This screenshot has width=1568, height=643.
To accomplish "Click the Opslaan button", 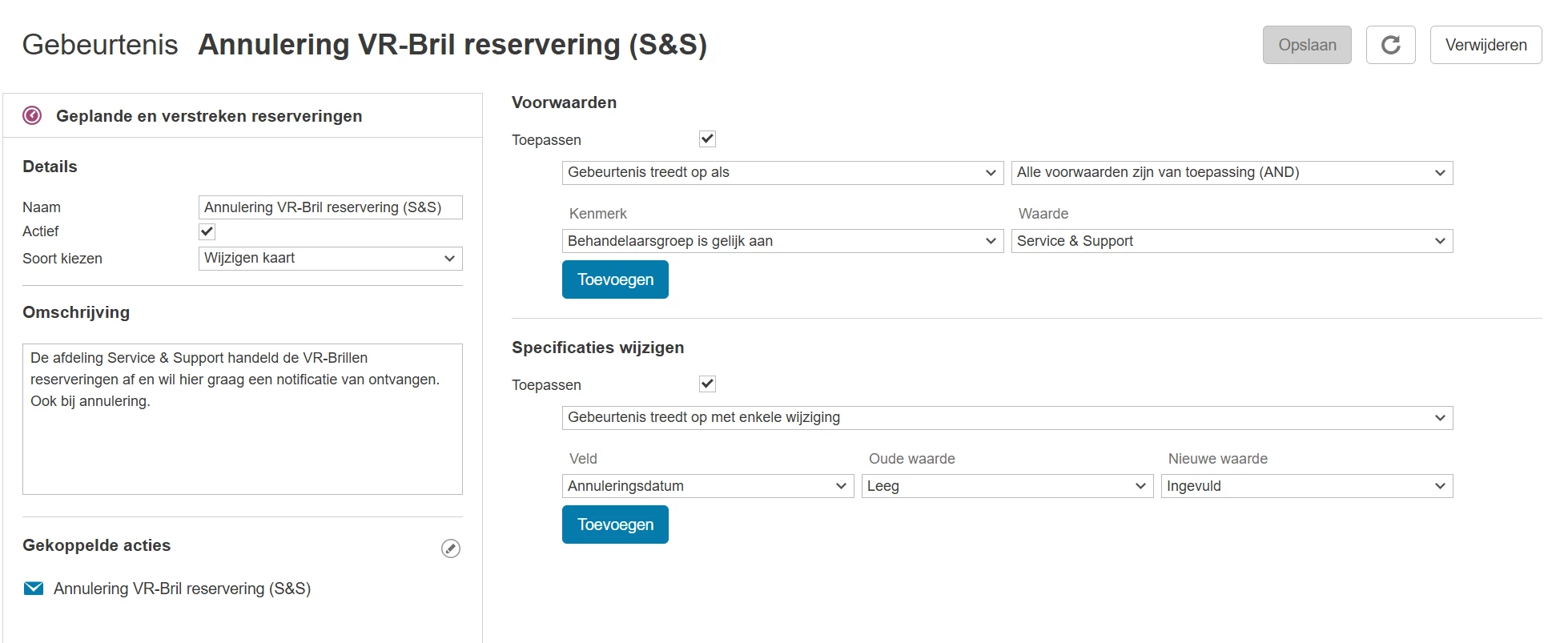I will pyautogui.click(x=1307, y=45).
